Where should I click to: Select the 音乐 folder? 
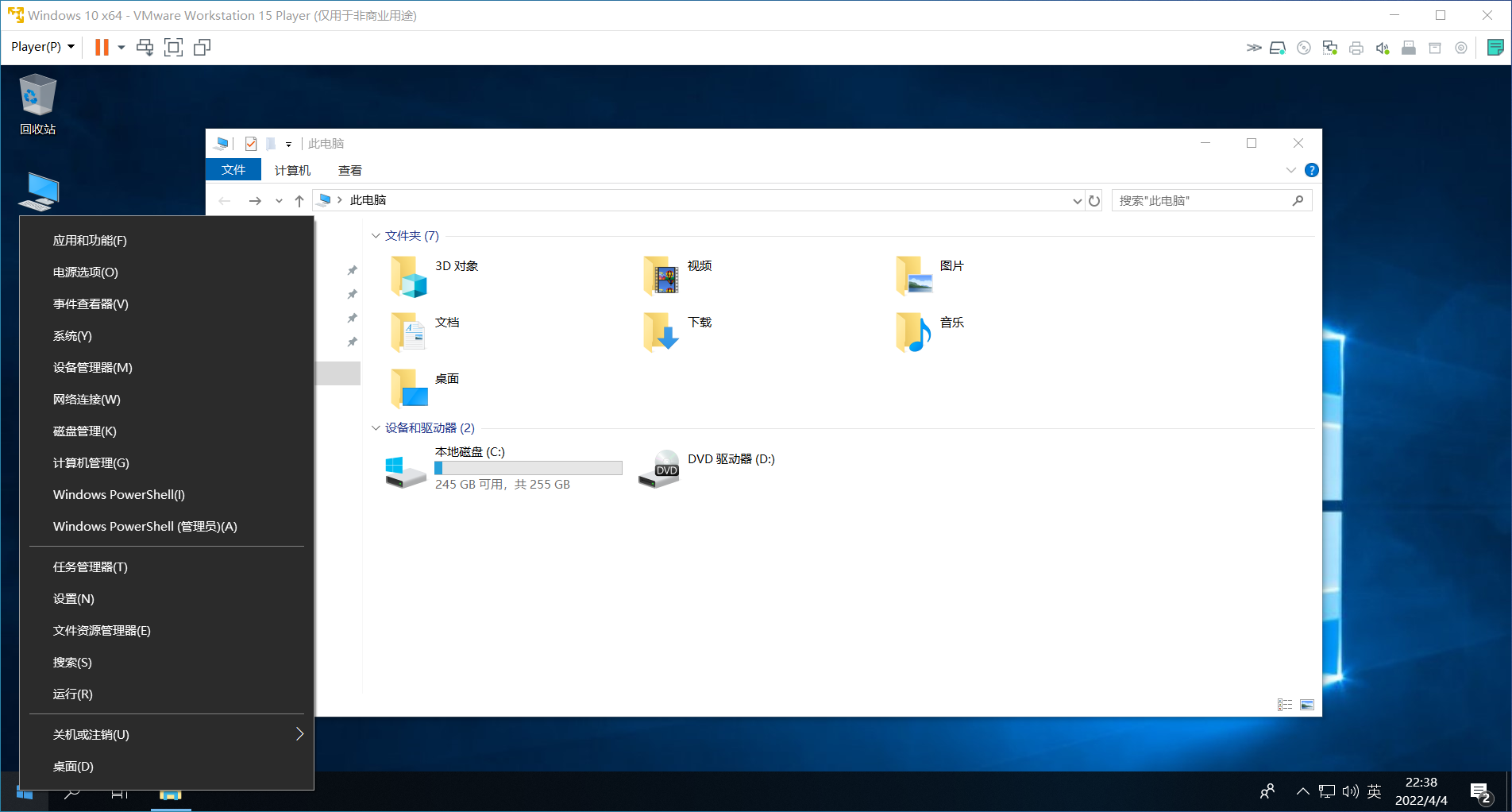930,331
